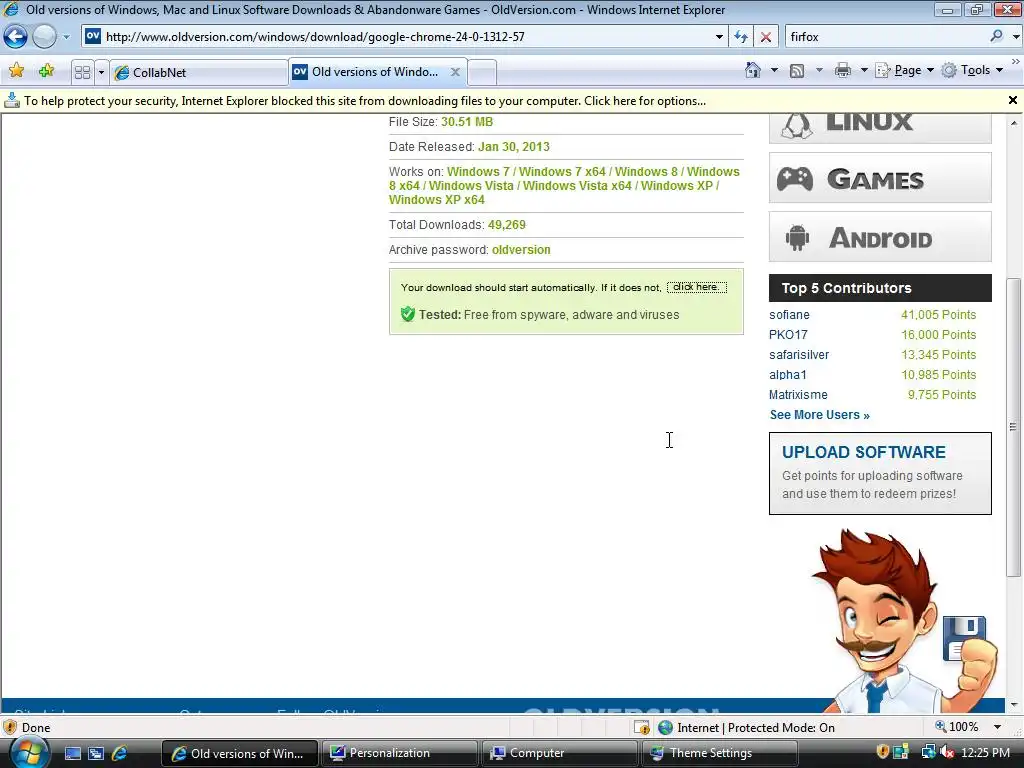Image resolution: width=1024 pixels, height=768 pixels.
Task: Open a new blank tab
Action: tap(482, 72)
